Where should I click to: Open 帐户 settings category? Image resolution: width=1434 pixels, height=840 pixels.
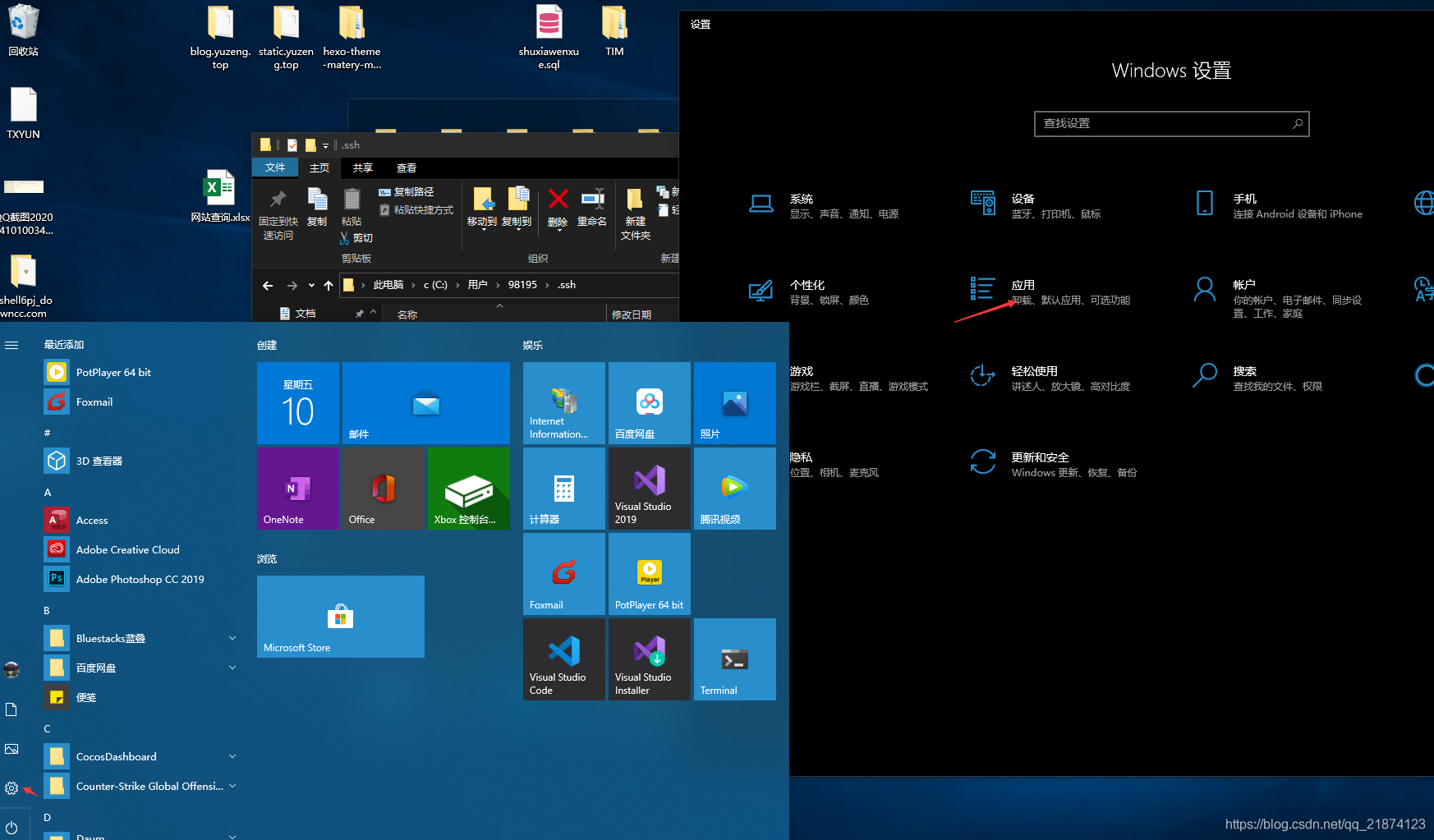click(1278, 298)
